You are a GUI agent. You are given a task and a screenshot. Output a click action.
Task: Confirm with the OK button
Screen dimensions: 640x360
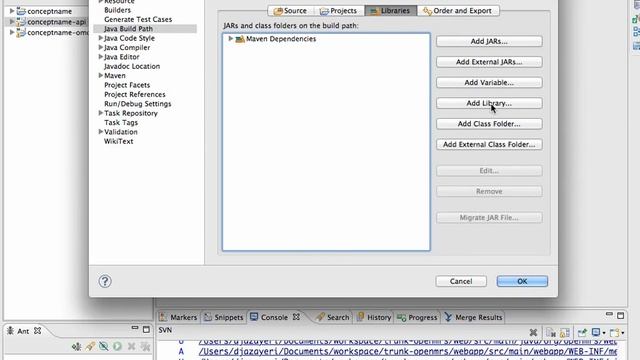point(522,281)
